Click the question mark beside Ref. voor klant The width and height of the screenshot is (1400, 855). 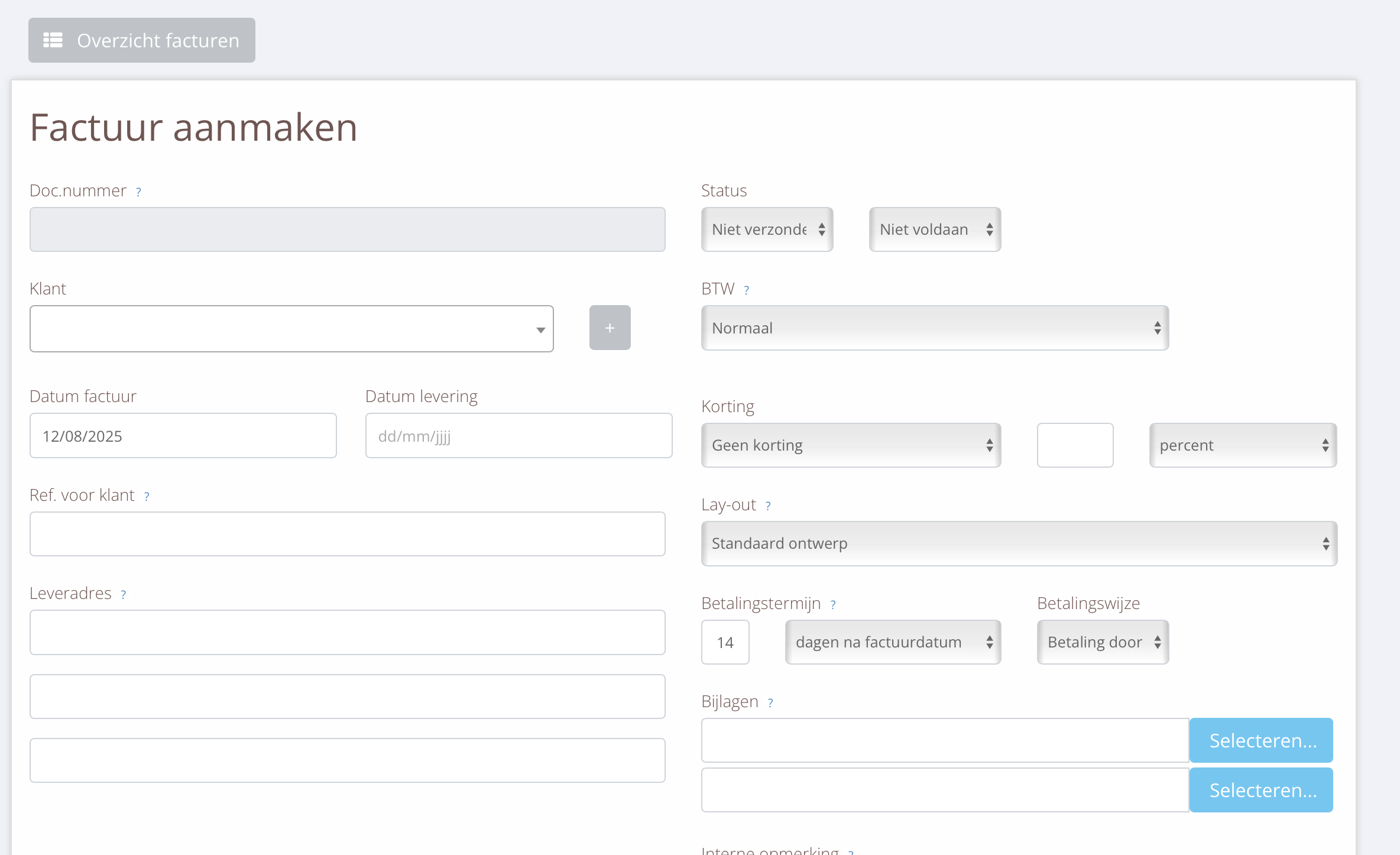point(147,497)
